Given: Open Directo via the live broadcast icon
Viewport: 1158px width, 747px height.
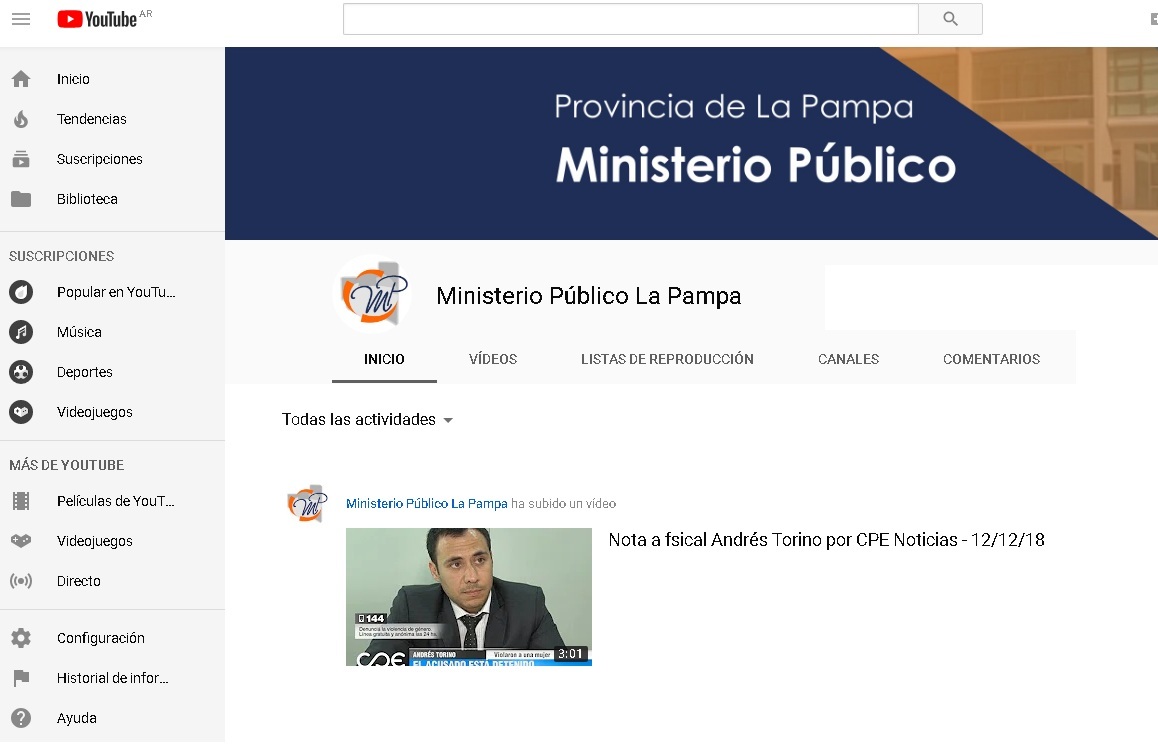Looking at the screenshot, I should 21,581.
